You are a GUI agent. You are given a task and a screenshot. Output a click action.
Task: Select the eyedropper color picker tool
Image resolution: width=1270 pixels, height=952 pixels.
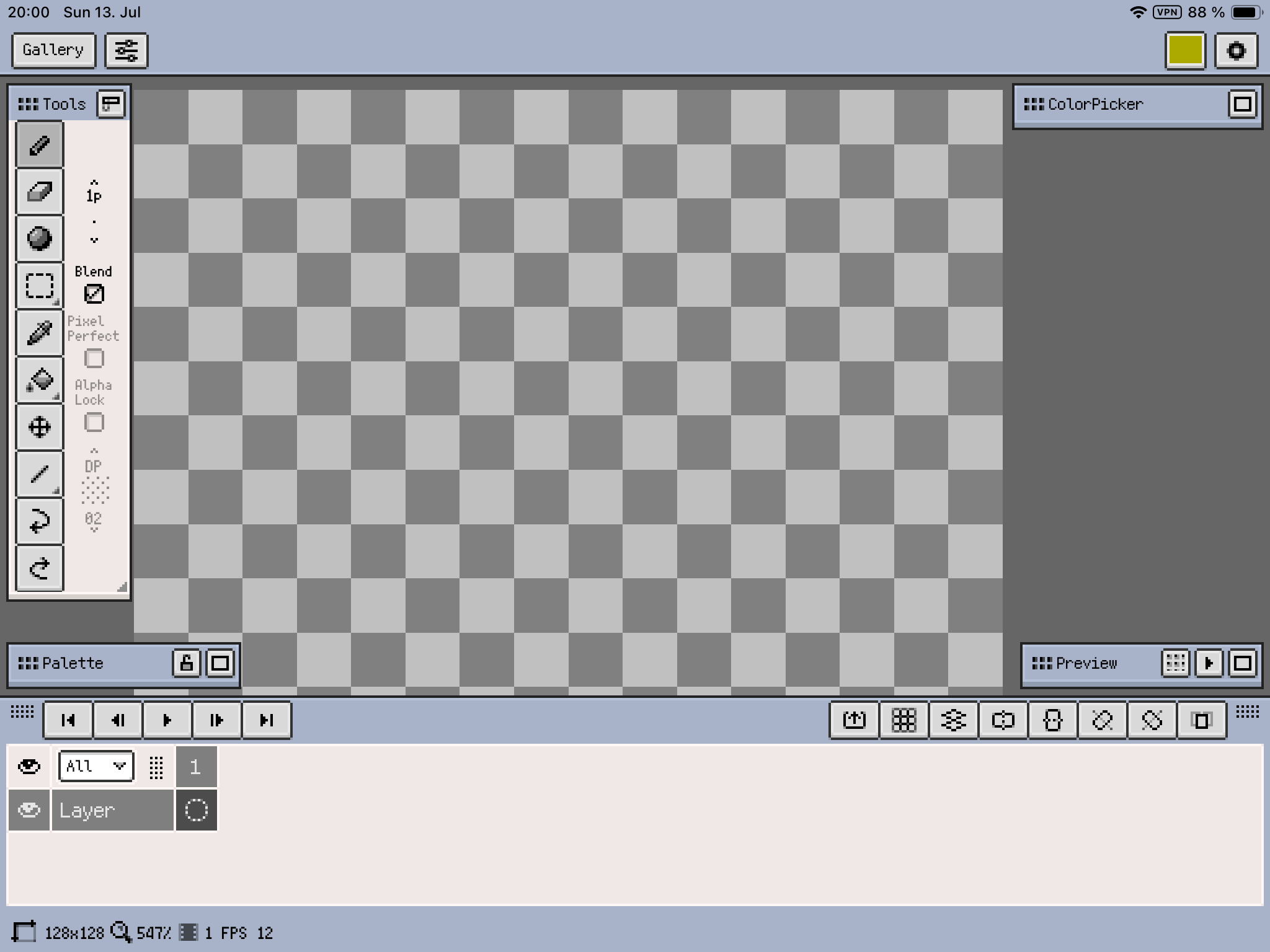click(39, 333)
